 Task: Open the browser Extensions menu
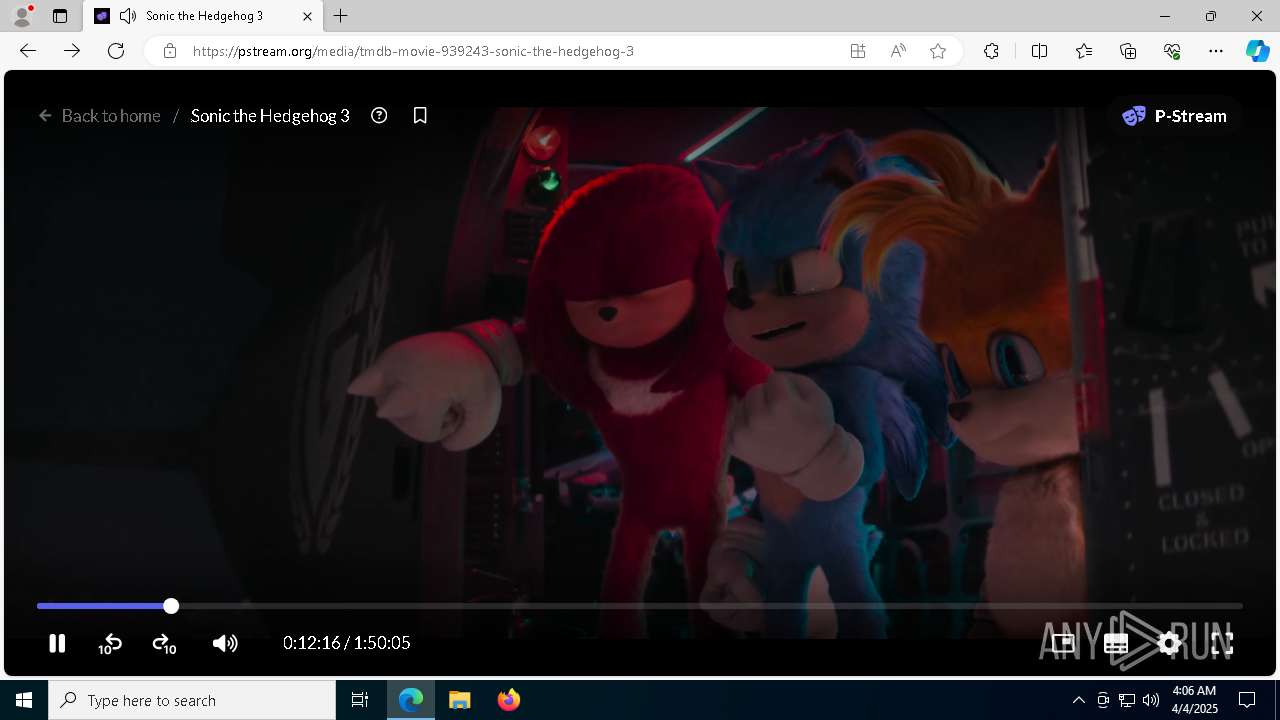991,51
